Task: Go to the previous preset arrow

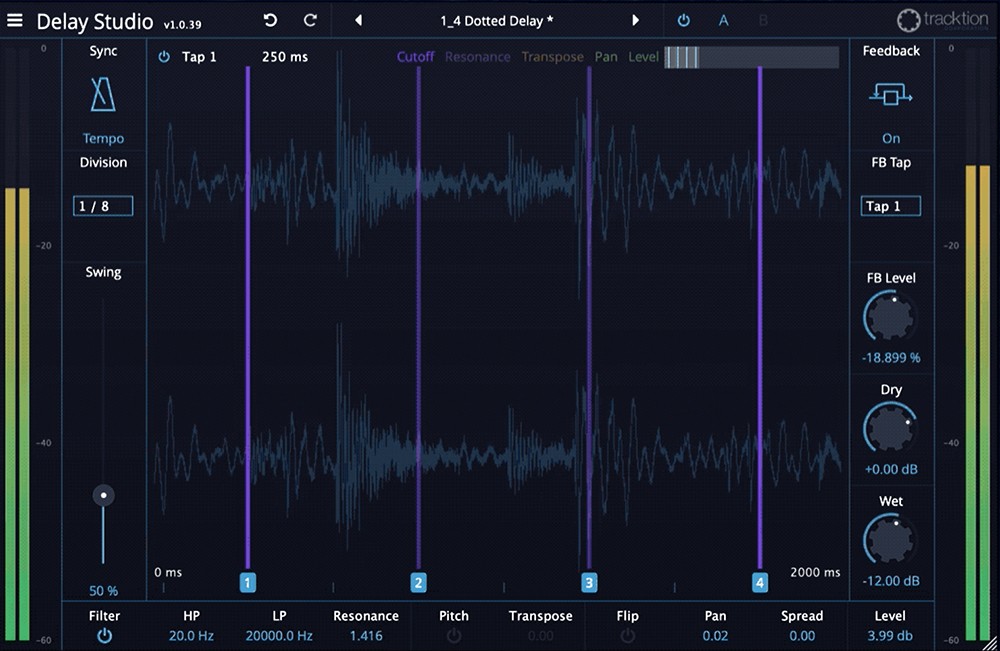Action: 358,20
